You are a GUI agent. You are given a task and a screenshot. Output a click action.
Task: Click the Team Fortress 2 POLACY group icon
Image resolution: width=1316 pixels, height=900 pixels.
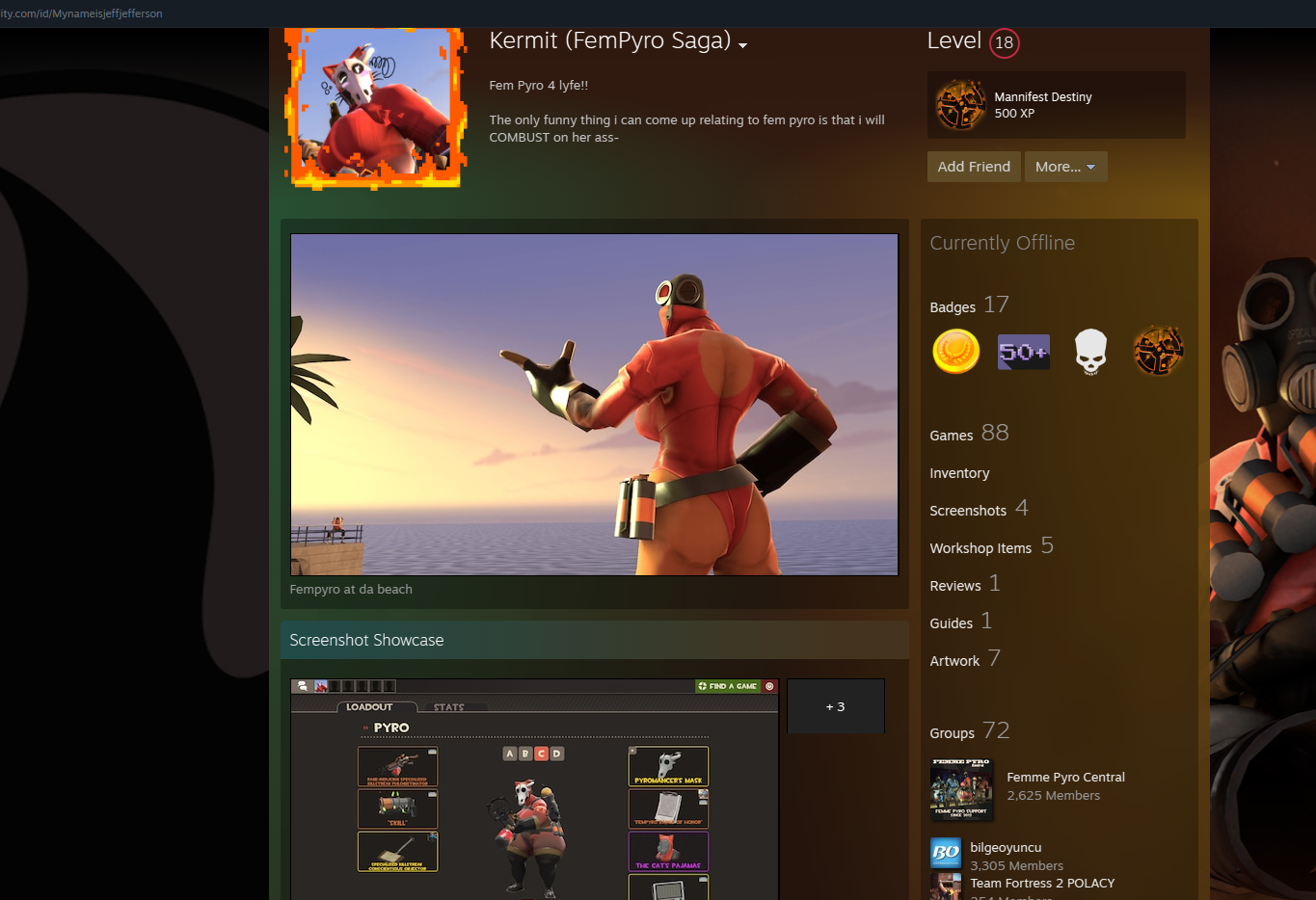pyautogui.click(x=946, y=887)
